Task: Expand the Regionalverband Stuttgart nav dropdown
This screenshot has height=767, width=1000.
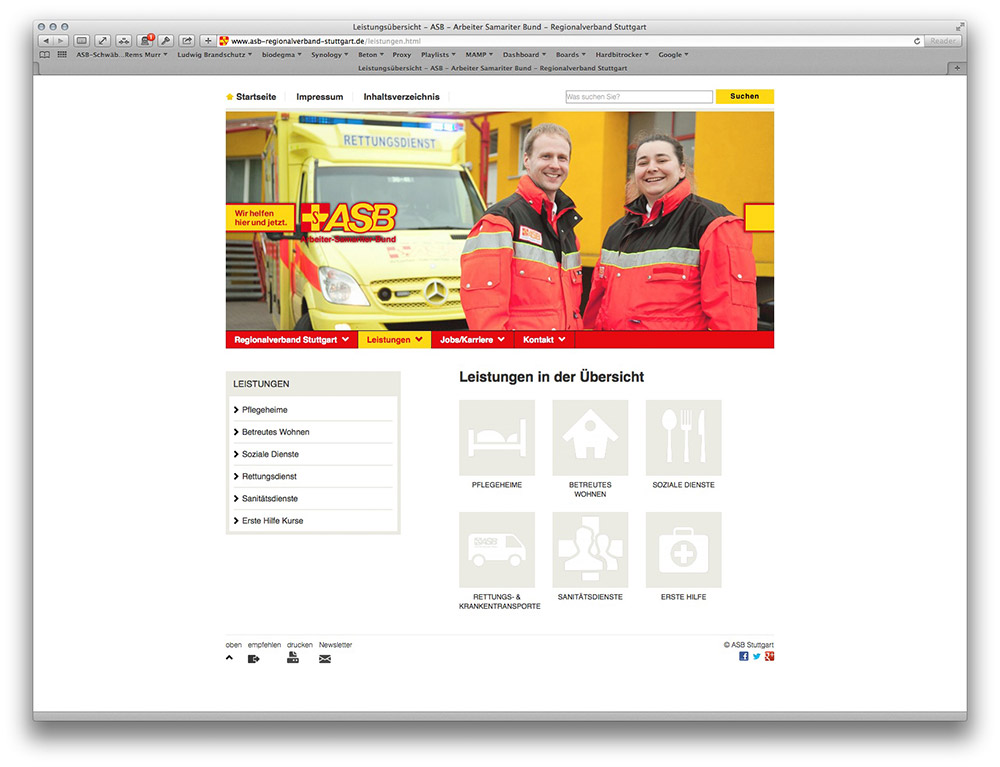Action: pos(291,340)
